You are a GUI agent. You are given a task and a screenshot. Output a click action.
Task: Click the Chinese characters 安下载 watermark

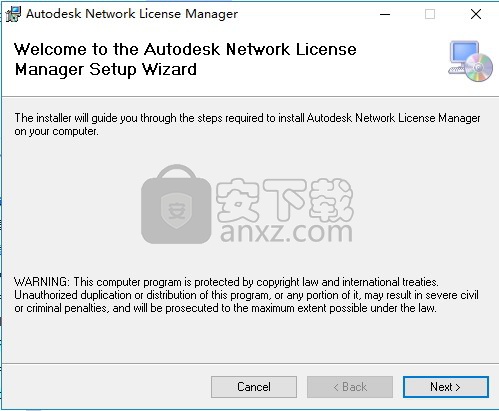pyautogui.click(x=284, y=199)
